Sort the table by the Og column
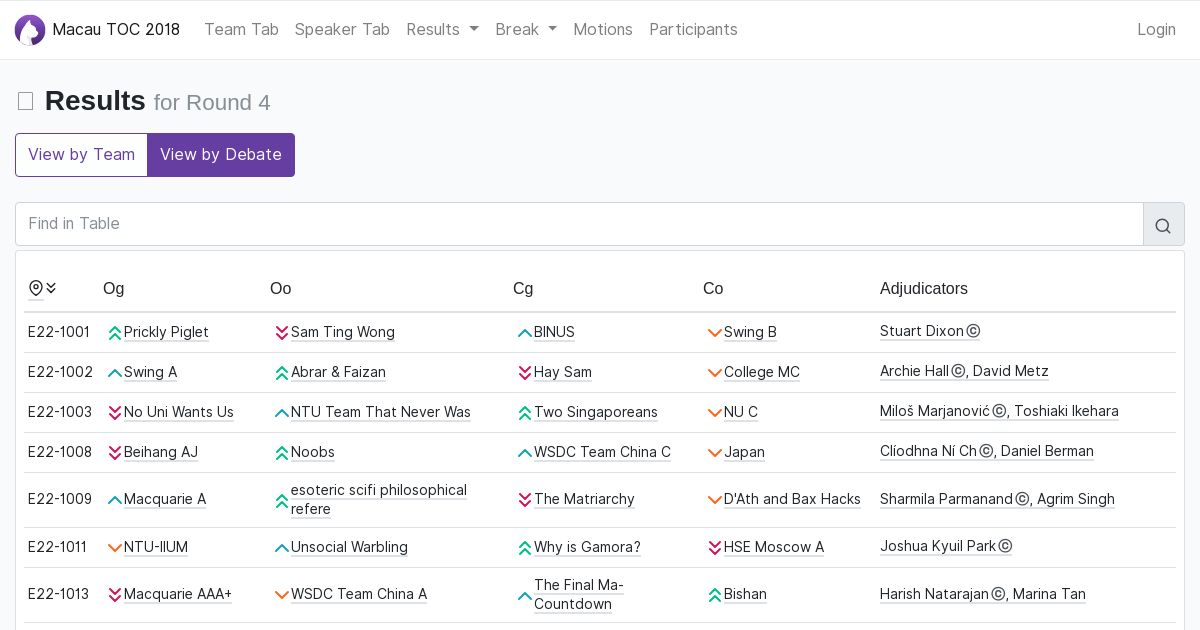The image size is (1200, 630). tap(114, 289)
